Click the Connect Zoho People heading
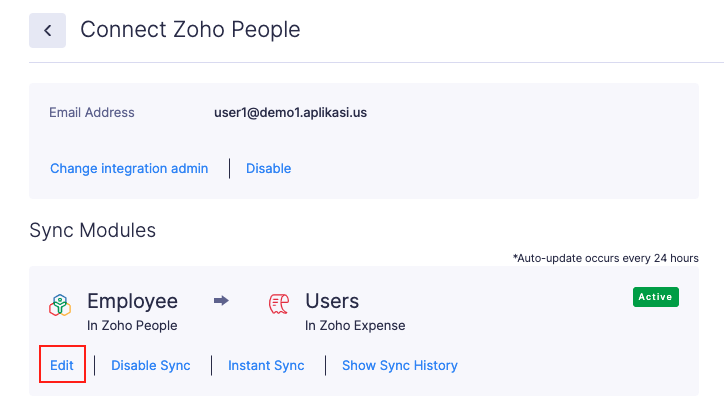The width and height of the screenshot is (724, 406). tap(190, 30)
